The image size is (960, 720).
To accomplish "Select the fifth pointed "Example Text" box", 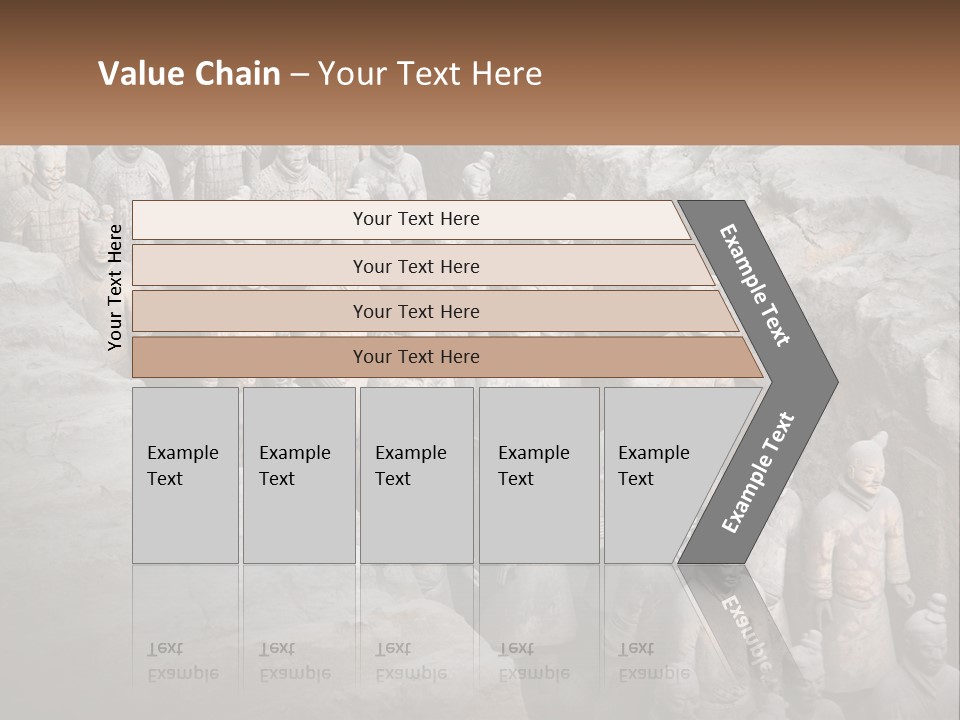I will 660,475.
